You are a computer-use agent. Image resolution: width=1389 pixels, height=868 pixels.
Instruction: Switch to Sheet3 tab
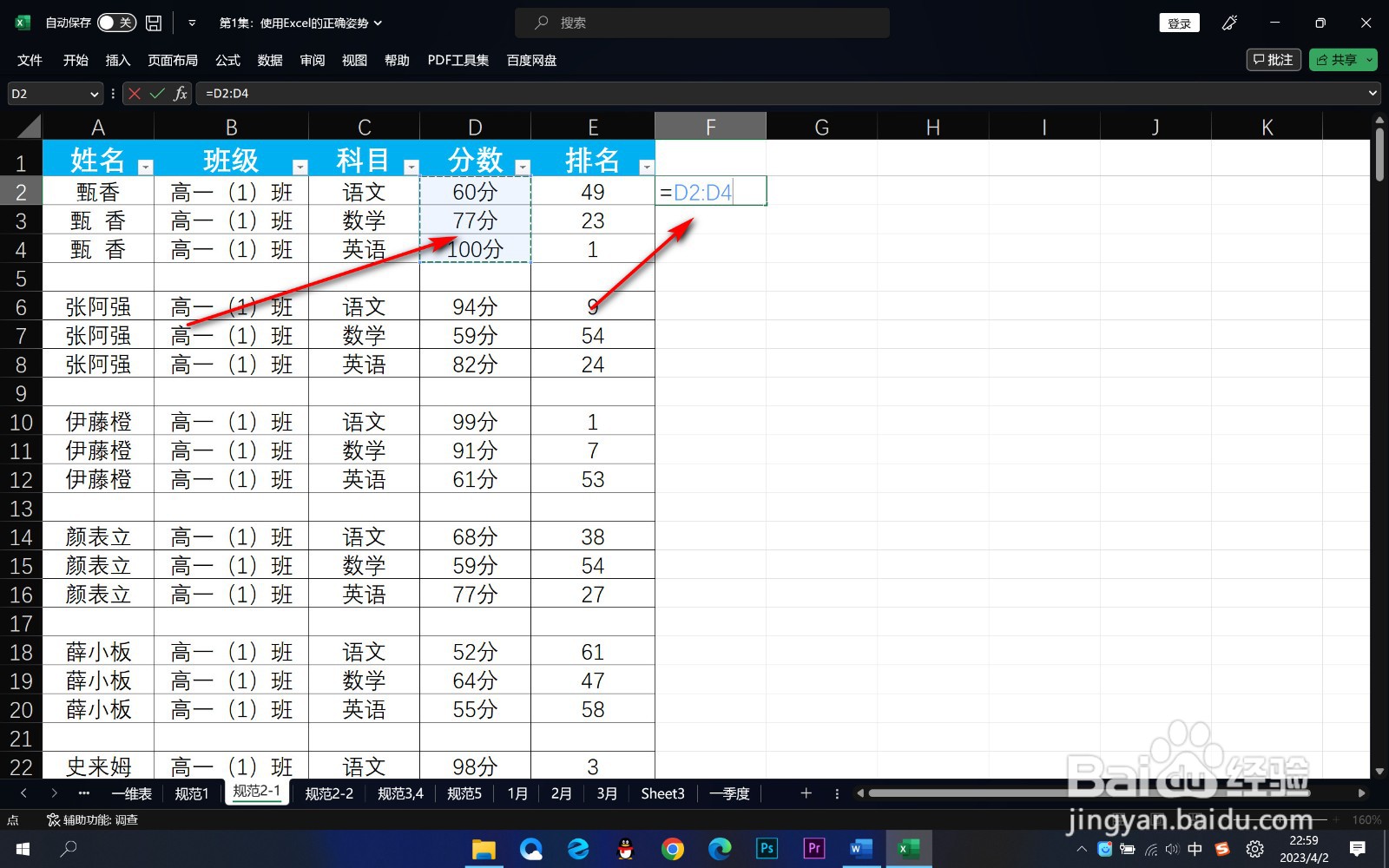pos(662,793)
